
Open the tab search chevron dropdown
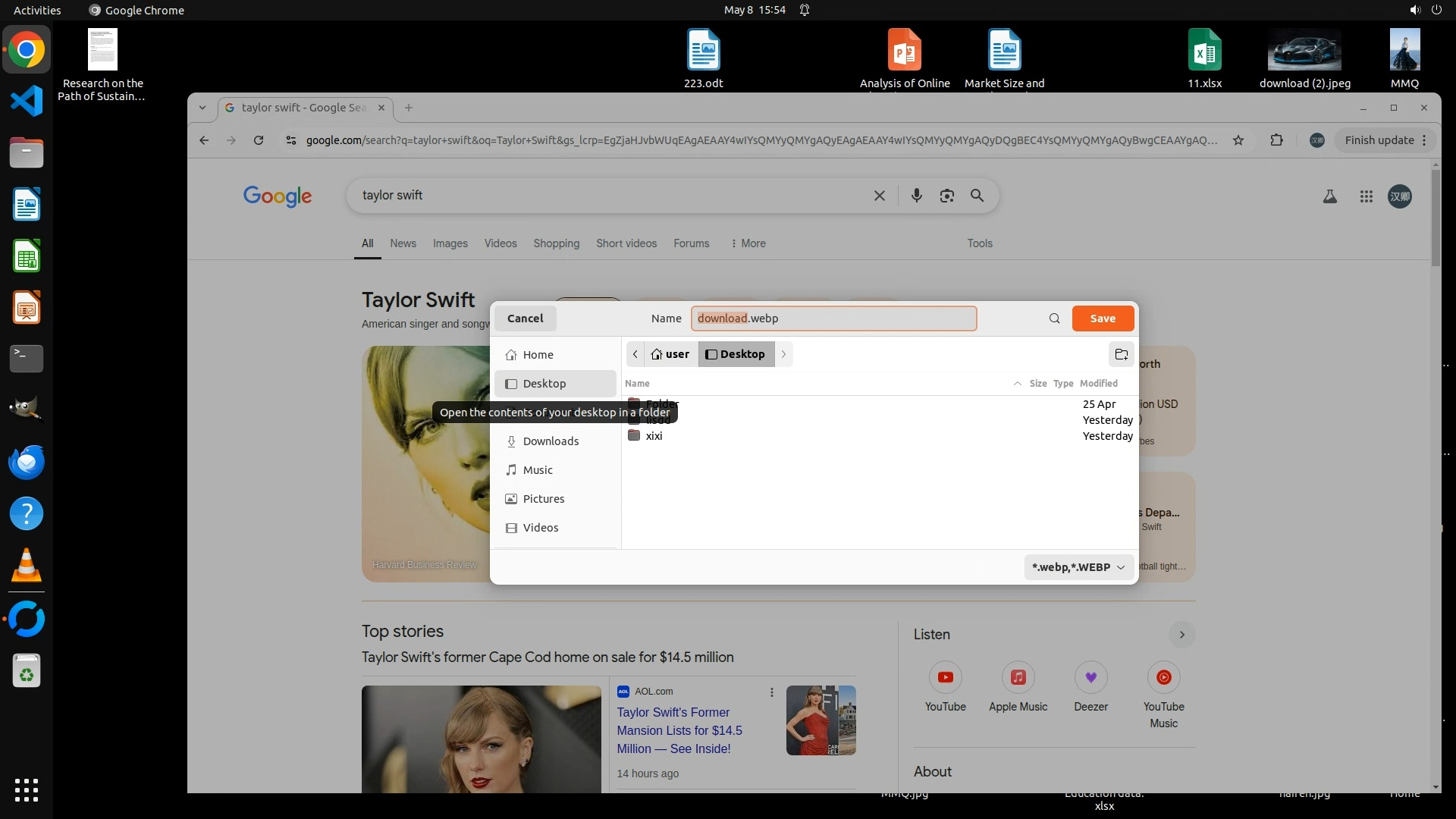202,108
